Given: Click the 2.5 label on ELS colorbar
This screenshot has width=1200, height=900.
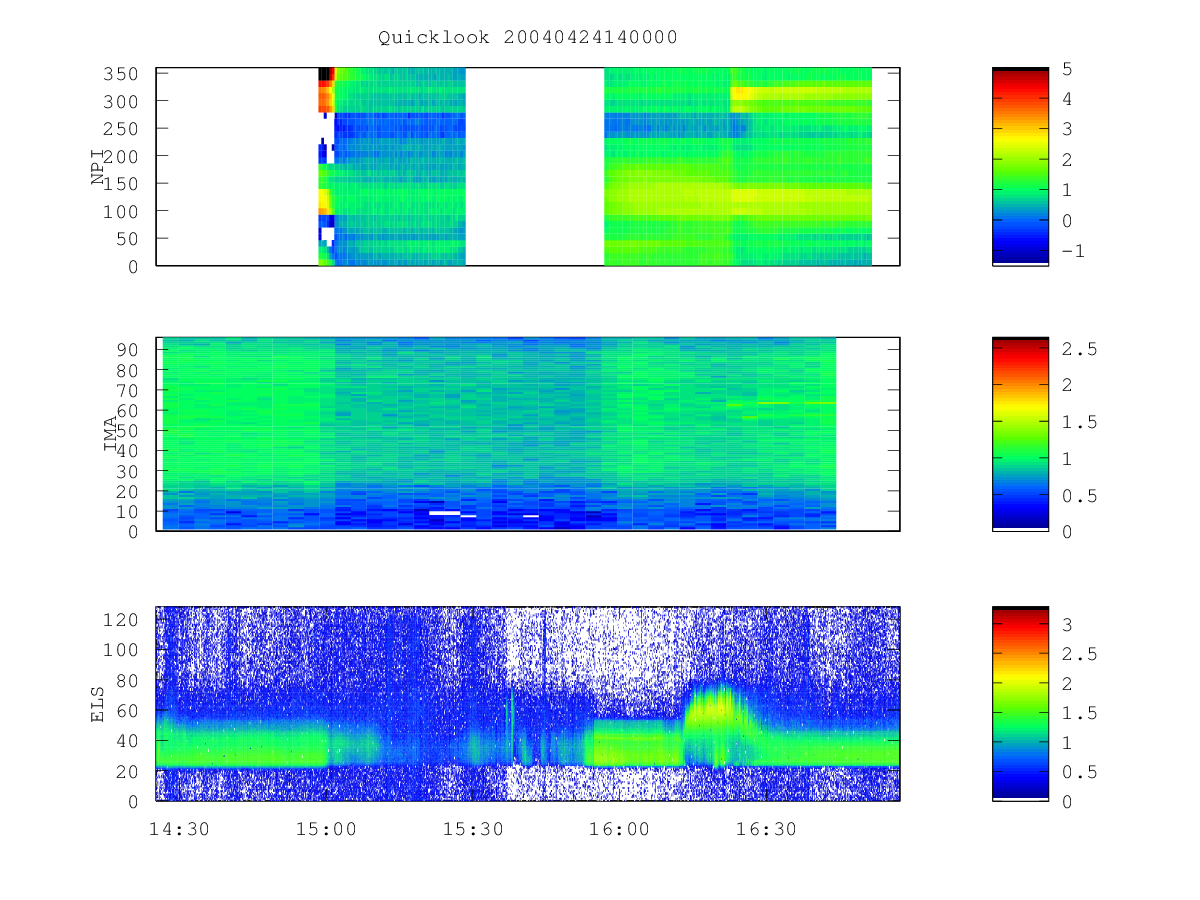Looking at the screenshot, I should 1079,654.
